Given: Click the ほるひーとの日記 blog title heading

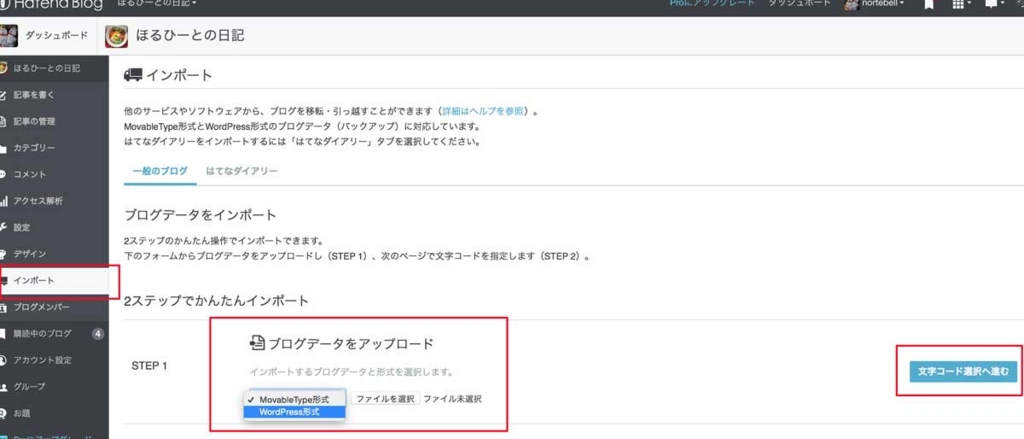Looking at the screenshot, I should [x=190, y=36].
